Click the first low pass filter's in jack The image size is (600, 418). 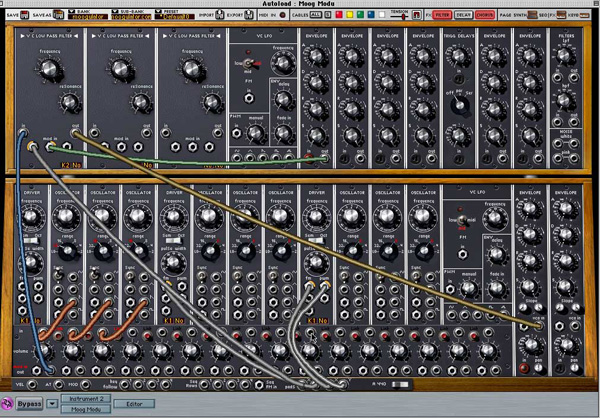coord(23,133)
